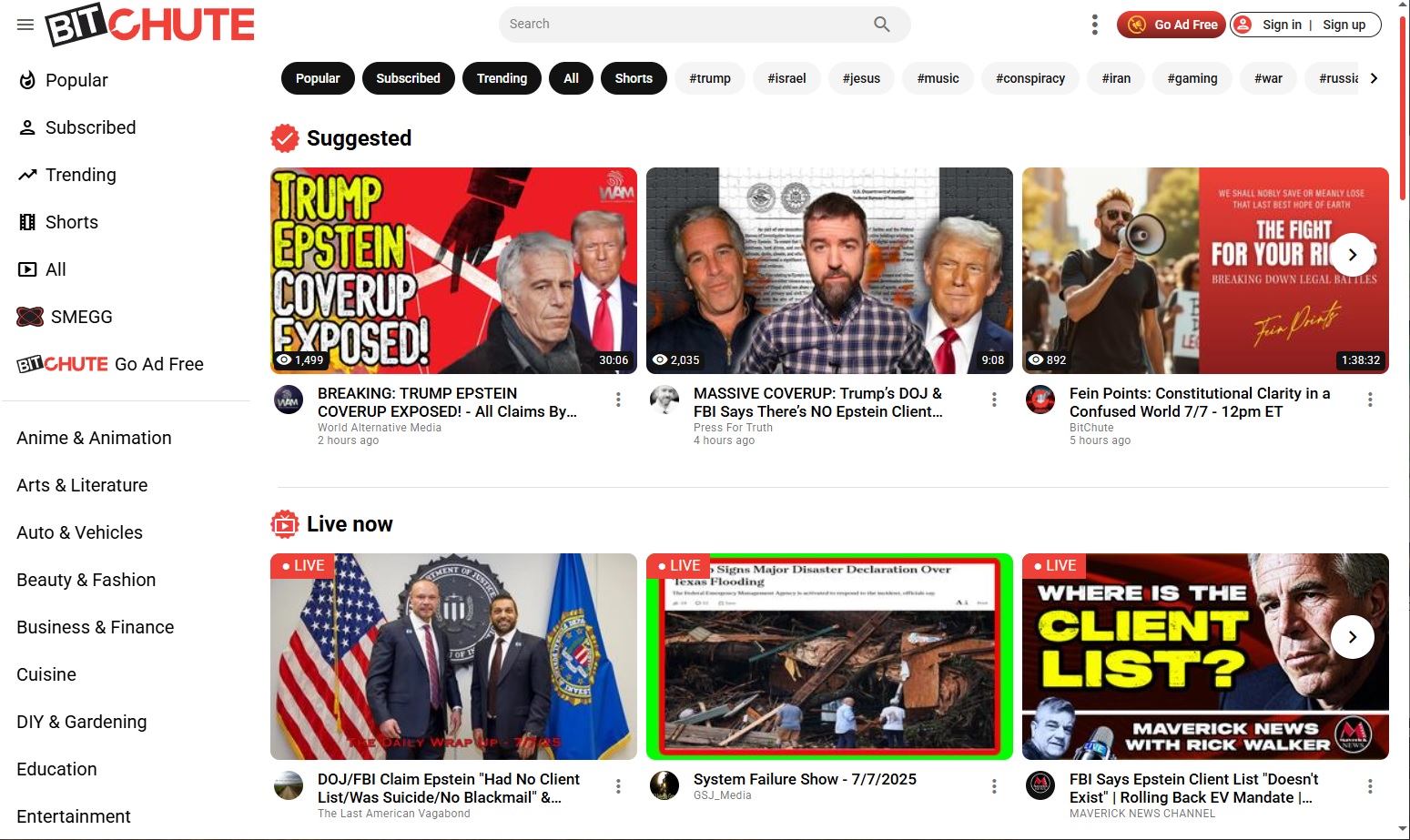This screenshot has height=840, width=1410.
Task: Select the All filter chip
Action: (x=571, y=78)
